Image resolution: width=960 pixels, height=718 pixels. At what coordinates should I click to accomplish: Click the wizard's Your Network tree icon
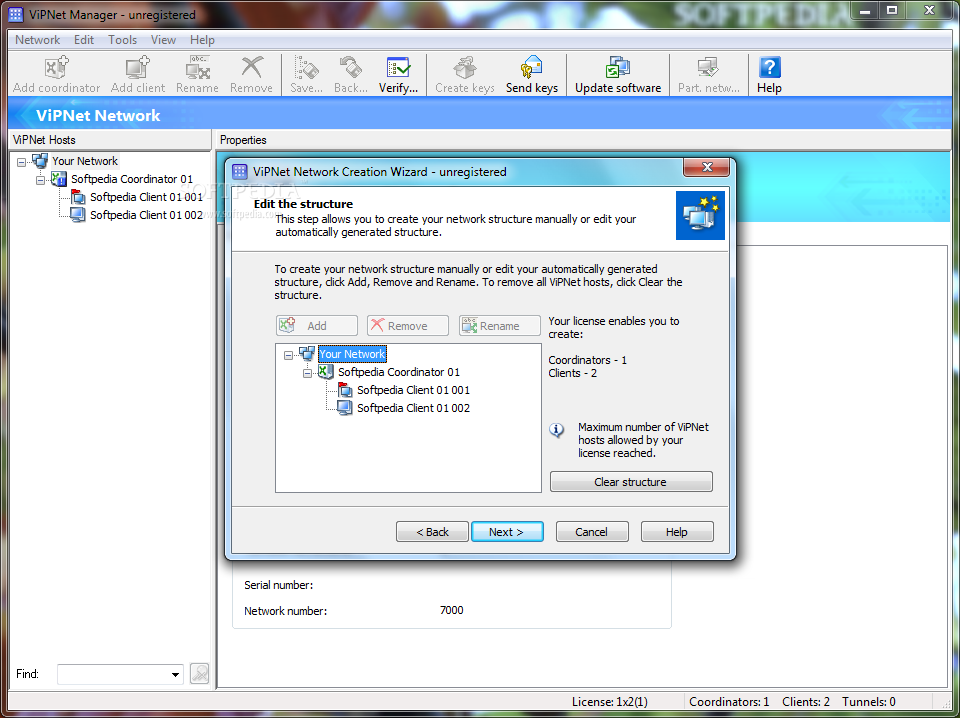307,354
